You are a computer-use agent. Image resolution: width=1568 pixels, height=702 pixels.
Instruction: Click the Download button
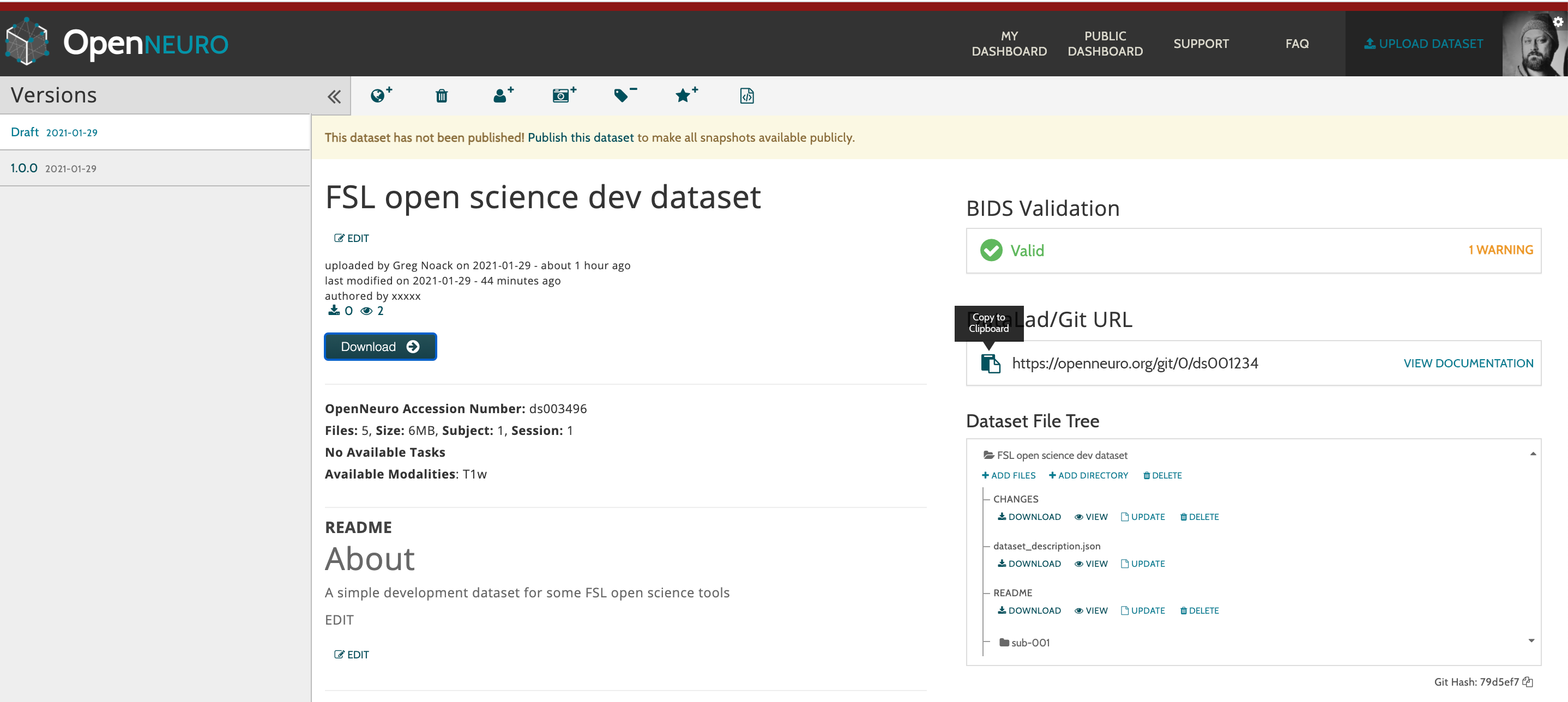(x=380, y=346)
